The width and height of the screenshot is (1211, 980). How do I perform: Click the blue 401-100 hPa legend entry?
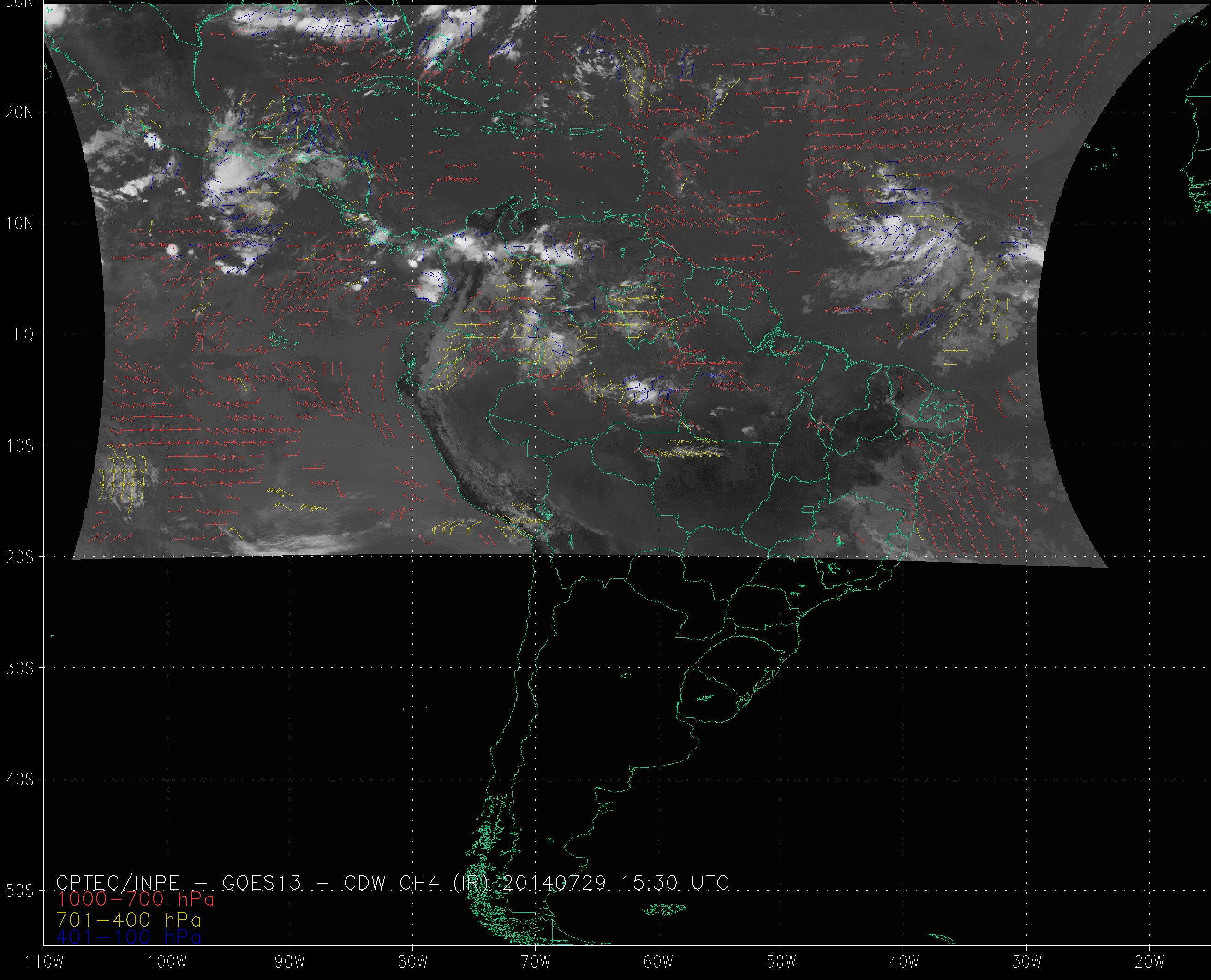pyautogui.click(x=129, y=937)
